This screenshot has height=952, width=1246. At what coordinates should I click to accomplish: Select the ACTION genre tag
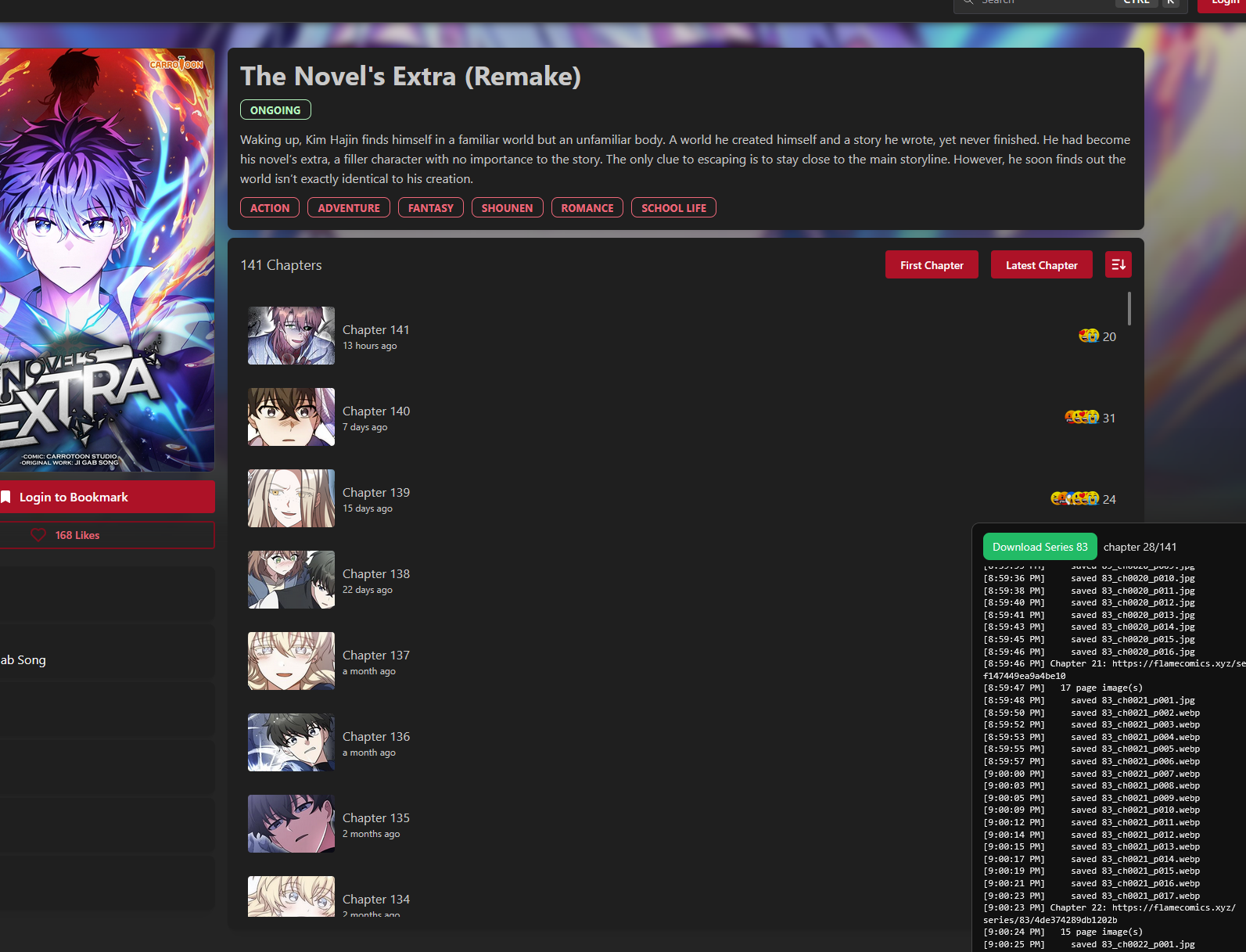coord(270,208)
